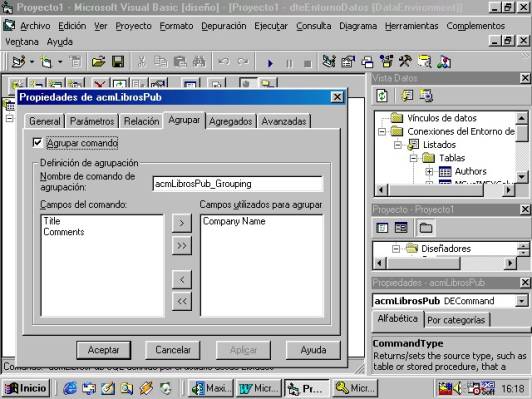Select Company Name in the grouping fields list
The image size is (532, 399).
click(x=234, y=221)
